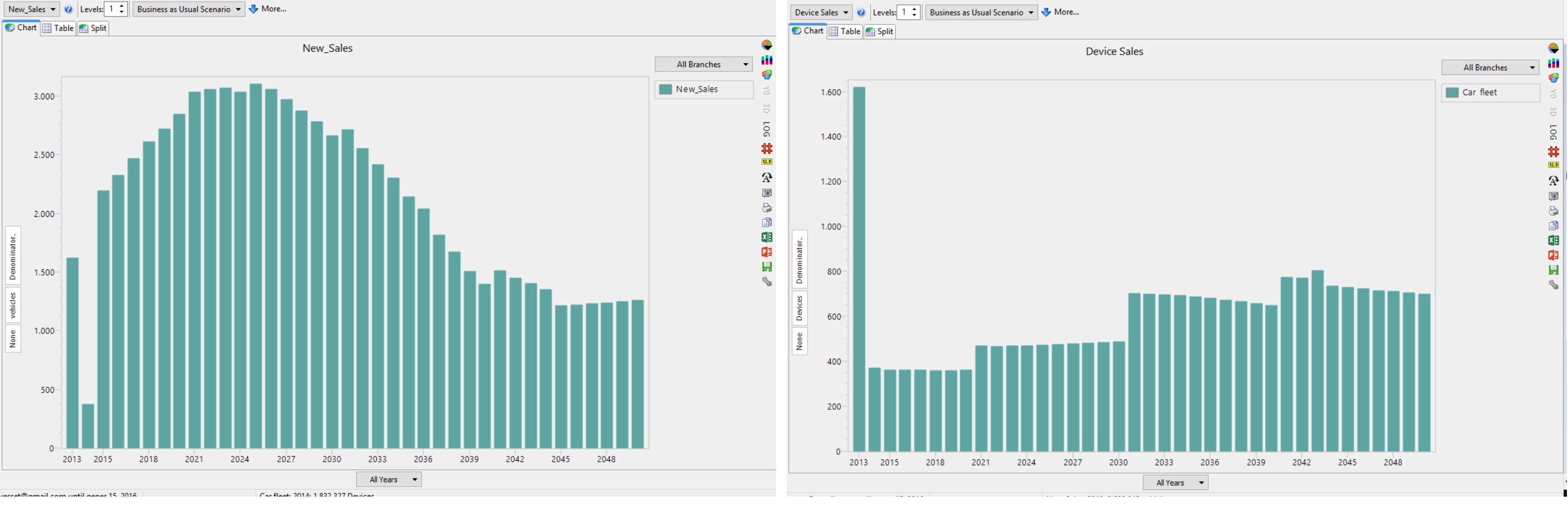The image size is (1568, 509).
Task: Toggle red gridlines icon in Device Sales panel
Action: (x=1553, y=151)
